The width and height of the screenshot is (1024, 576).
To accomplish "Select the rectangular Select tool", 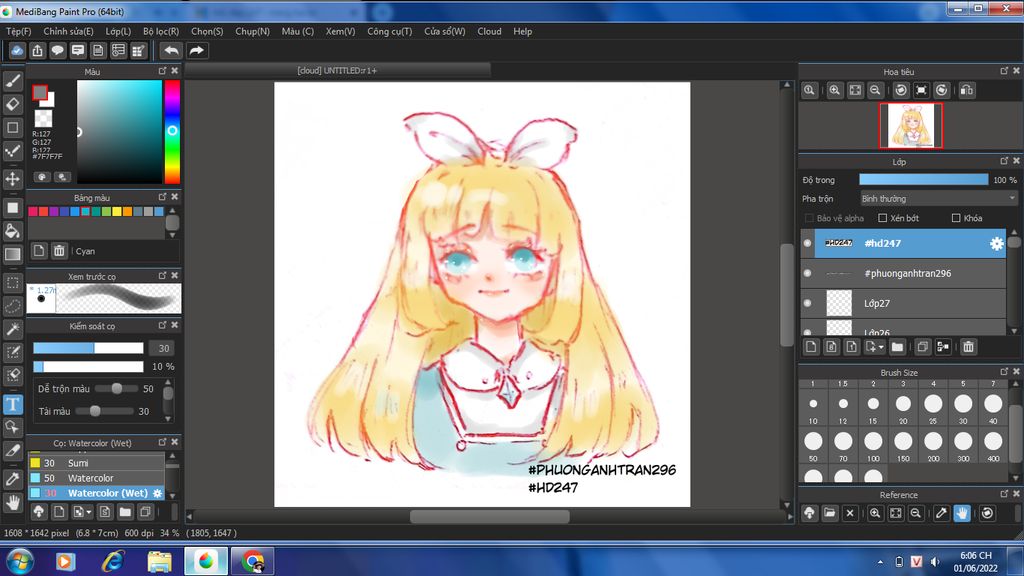I will (13, 283).
